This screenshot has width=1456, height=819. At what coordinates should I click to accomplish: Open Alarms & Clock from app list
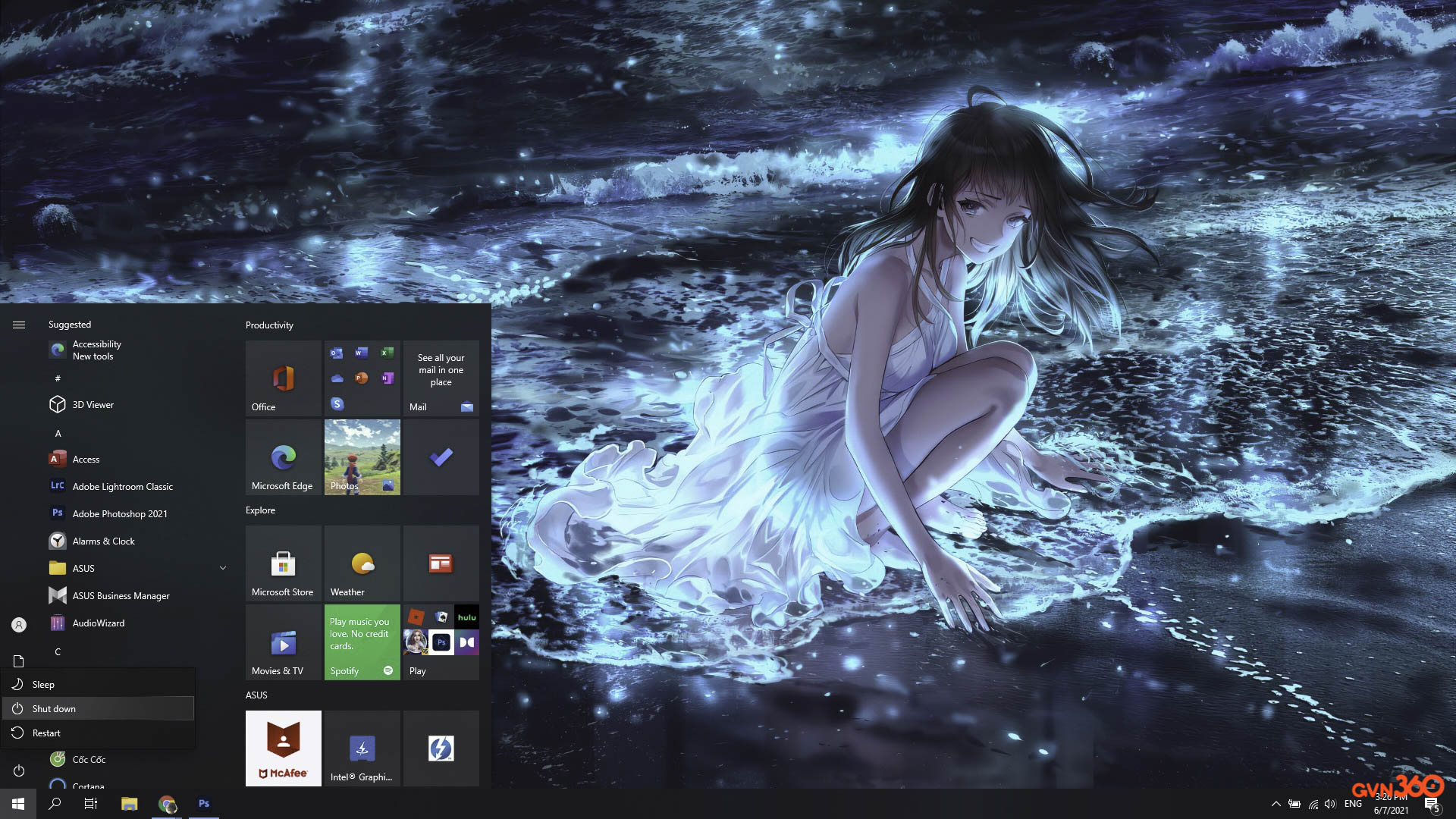137,541
